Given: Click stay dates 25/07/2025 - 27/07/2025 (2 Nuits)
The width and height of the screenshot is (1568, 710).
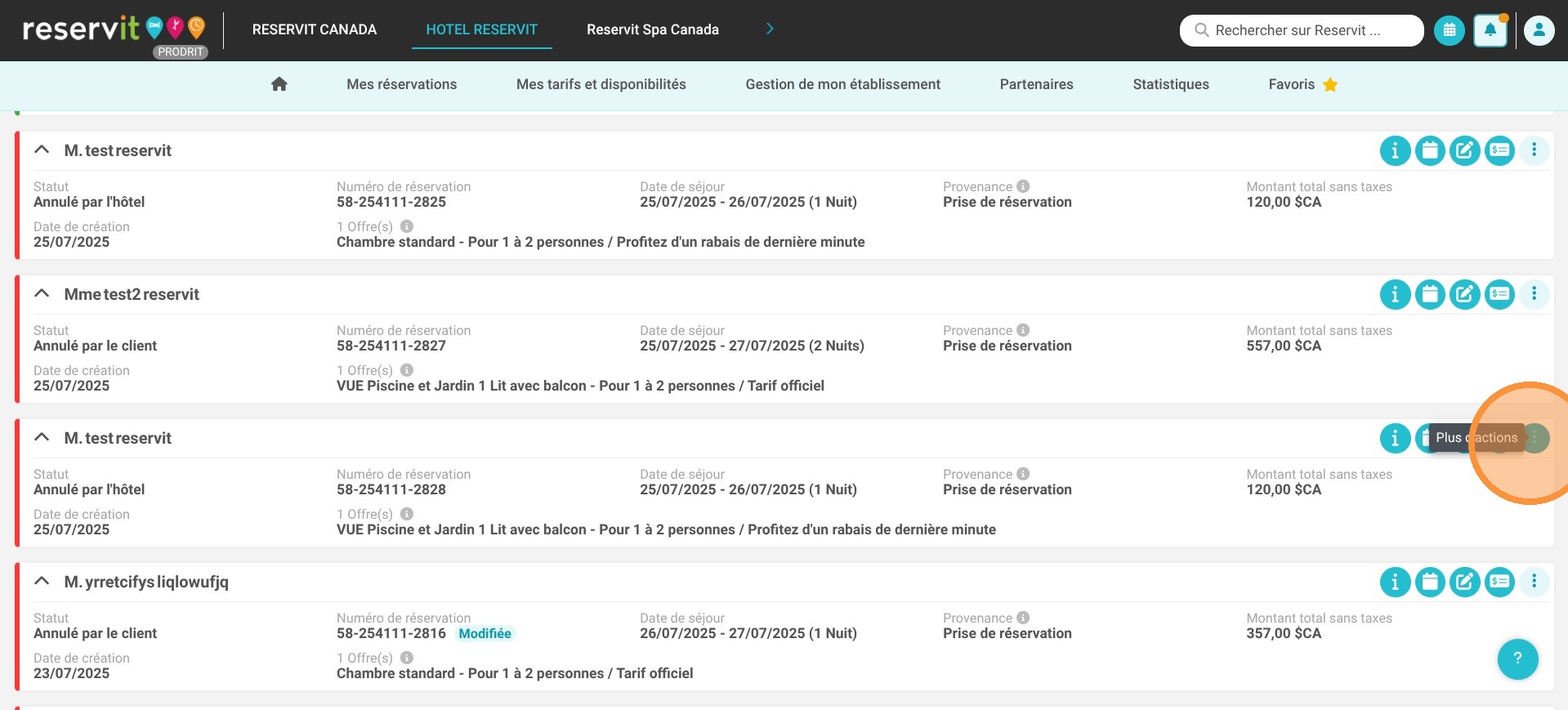Looking at the screenshot, I should 752,346.
